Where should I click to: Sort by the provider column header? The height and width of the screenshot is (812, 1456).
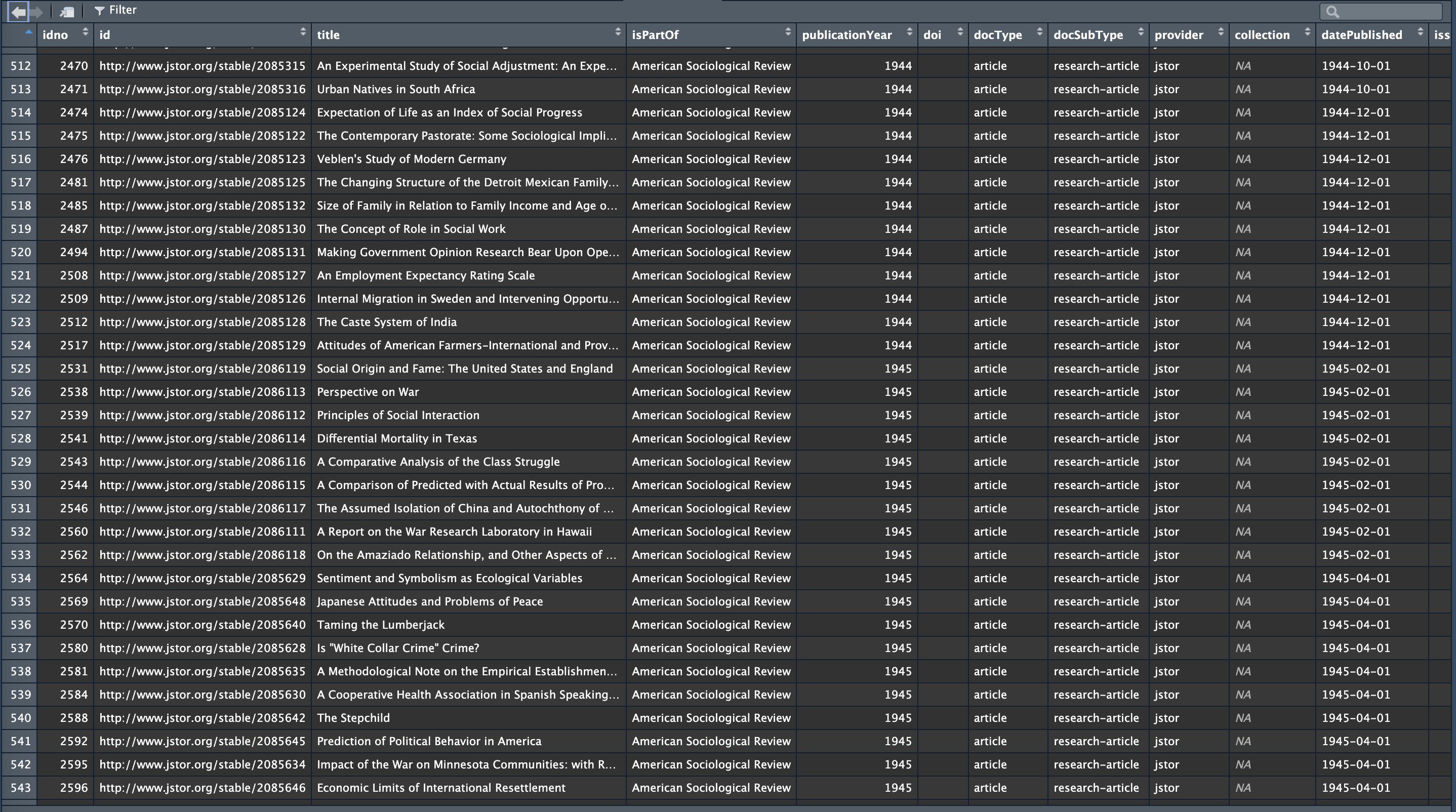point(1179,35)
